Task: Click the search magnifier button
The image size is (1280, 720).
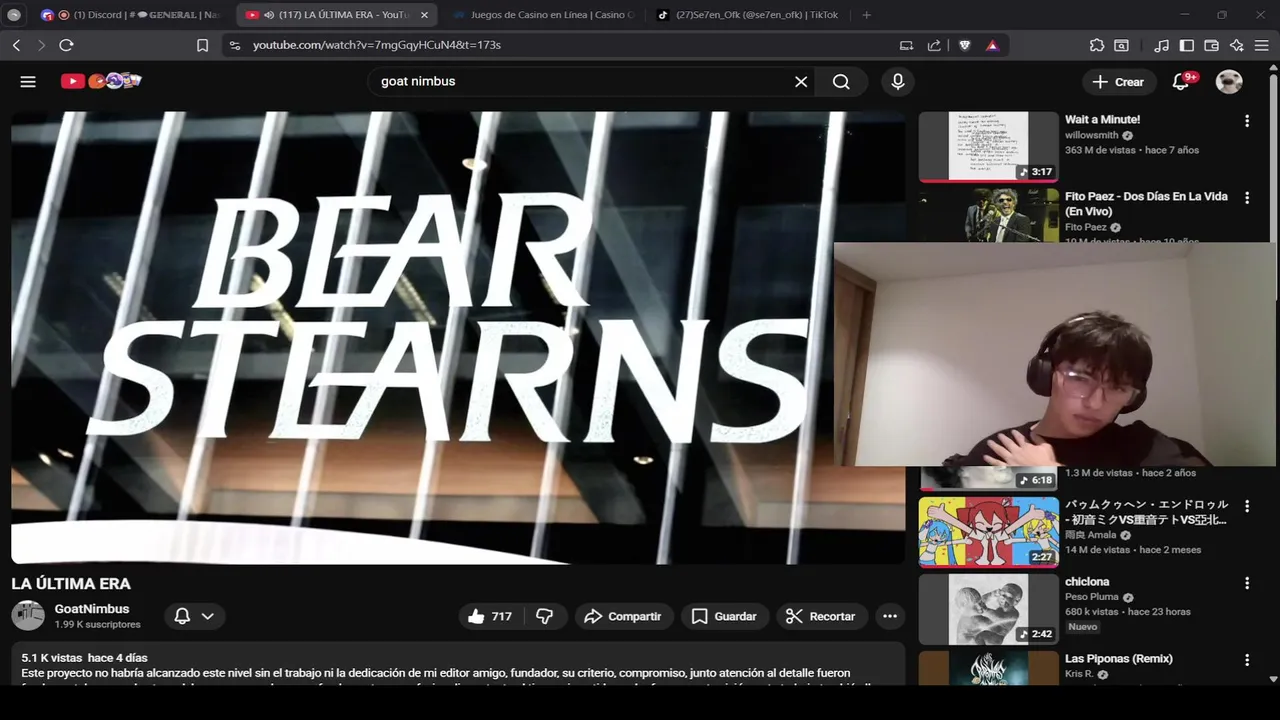Action: tap(841, 82)
